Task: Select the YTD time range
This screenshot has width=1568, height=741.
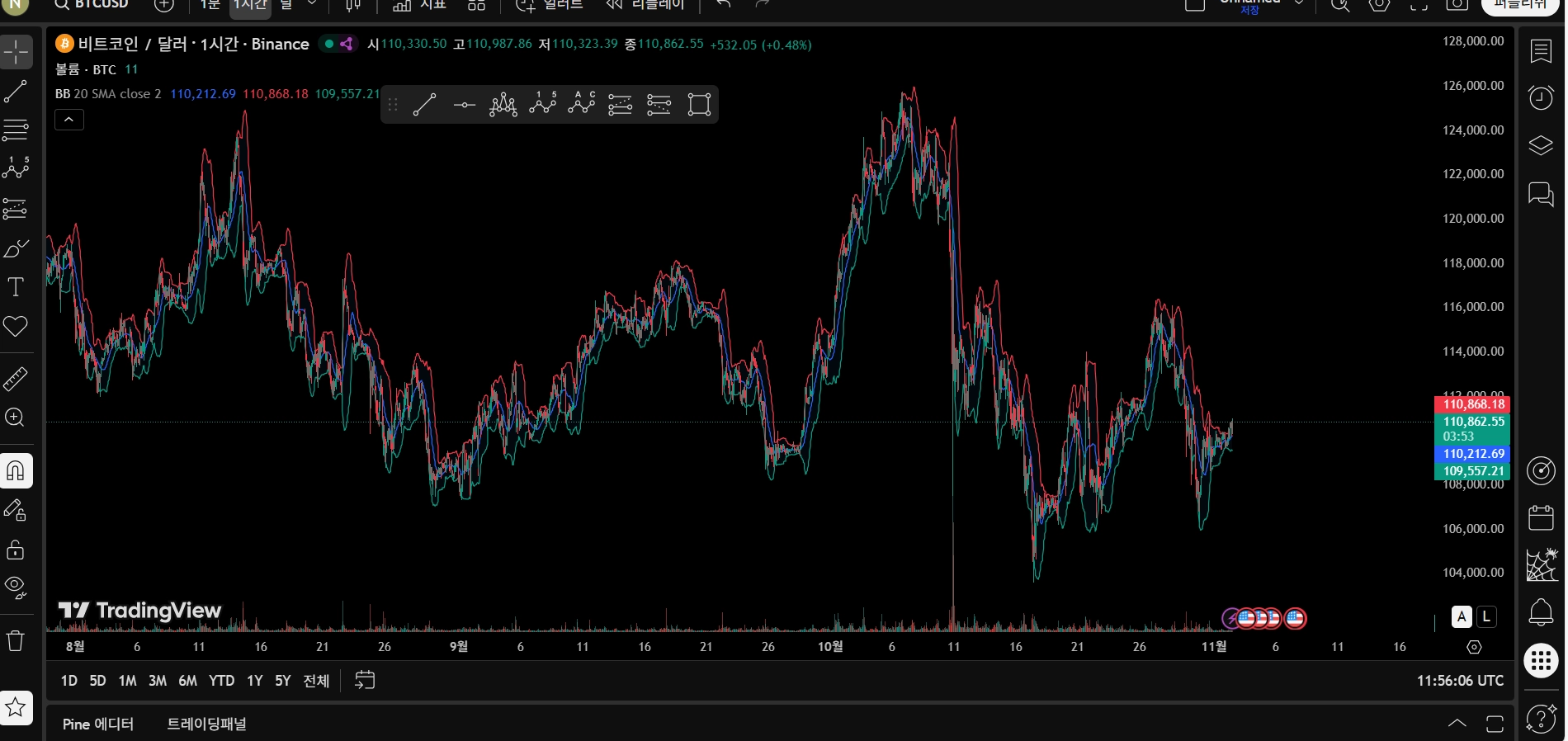Action: (x=221, y=681)
